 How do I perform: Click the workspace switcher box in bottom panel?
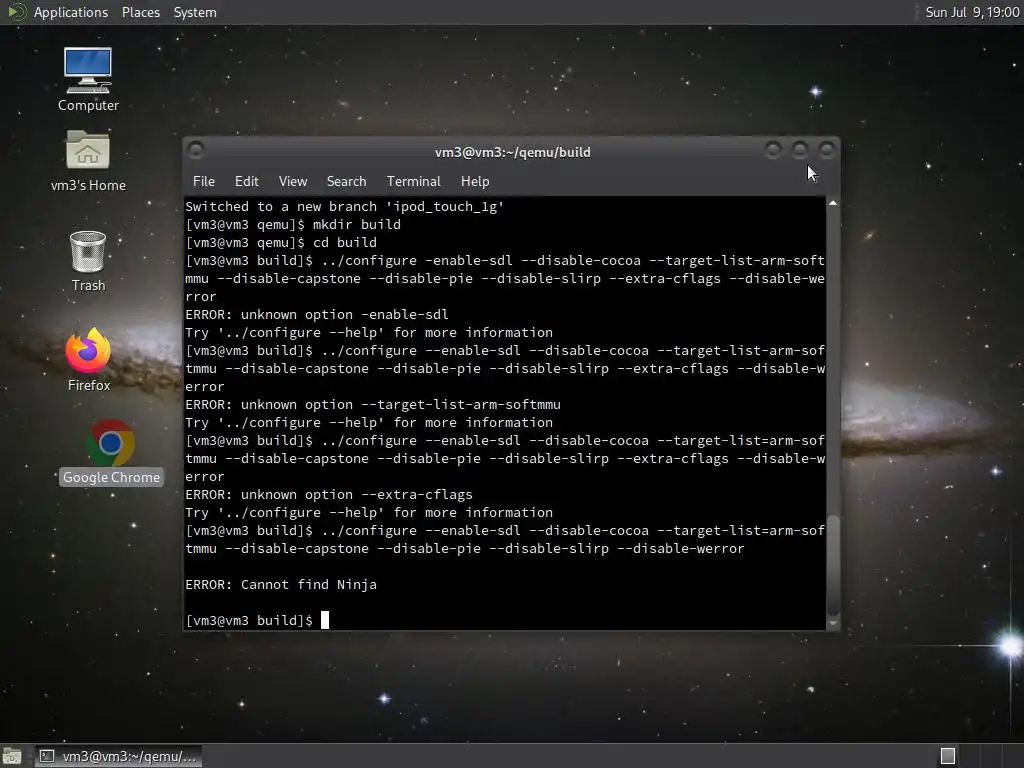coord(948,756)
